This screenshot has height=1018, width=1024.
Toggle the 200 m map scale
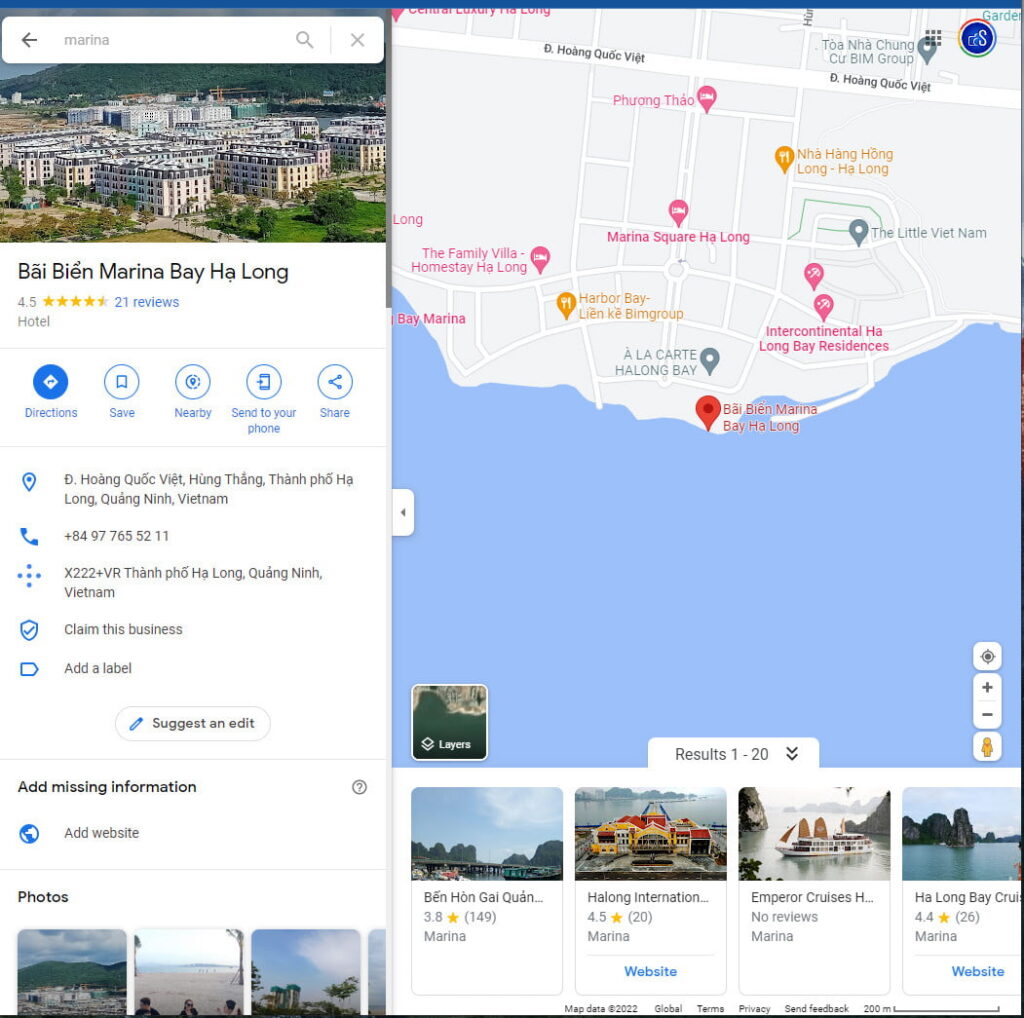[931, 1009]
